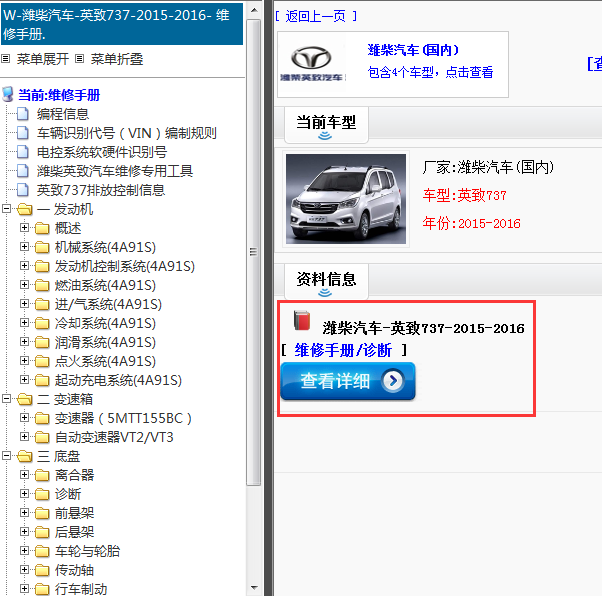Select the 当前车型 tab
The height and width of the screenshot is (596, 602).
click(x=326, y=125)
